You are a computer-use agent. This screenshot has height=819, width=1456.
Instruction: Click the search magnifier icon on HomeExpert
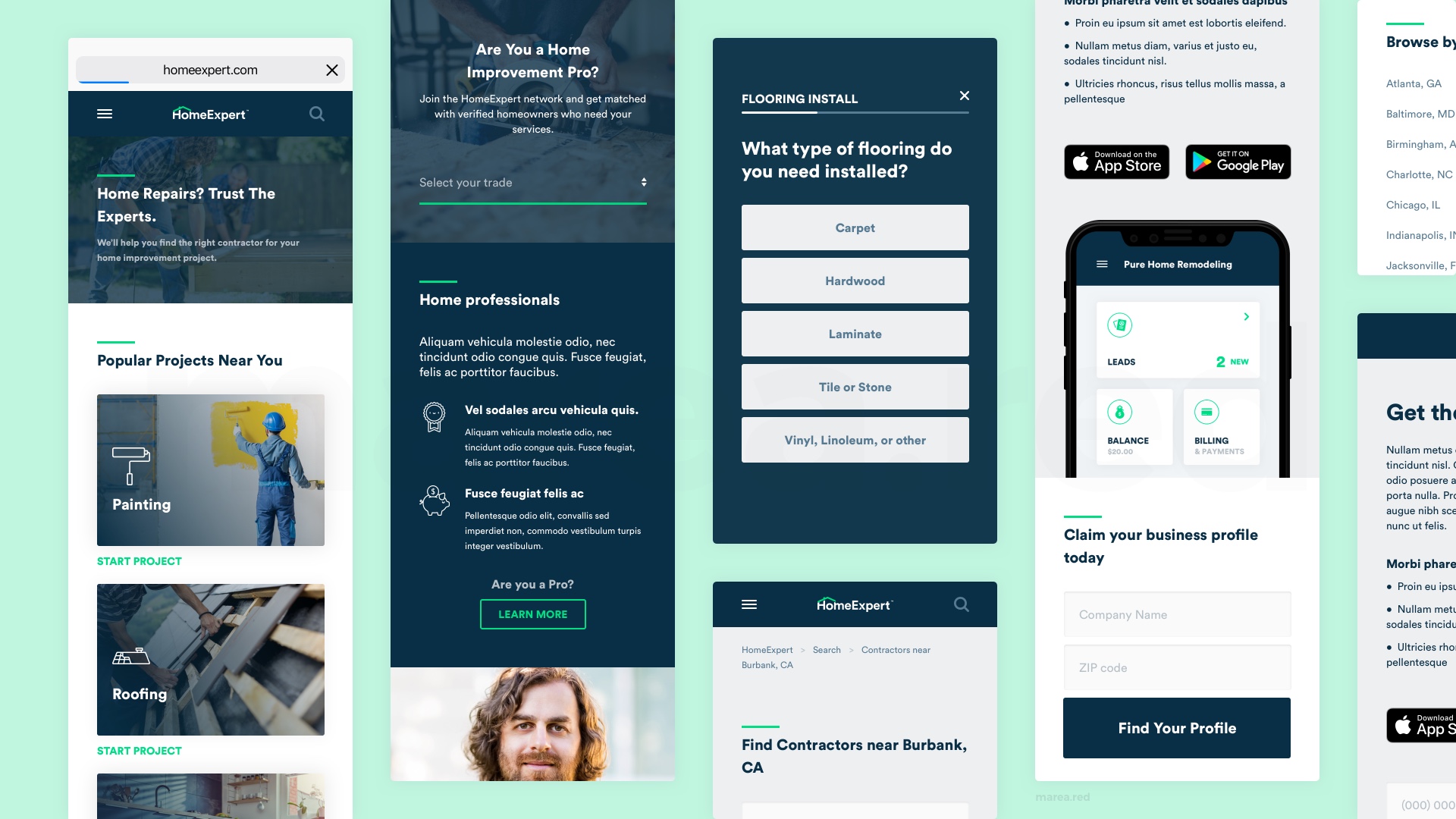click(317, 113)
